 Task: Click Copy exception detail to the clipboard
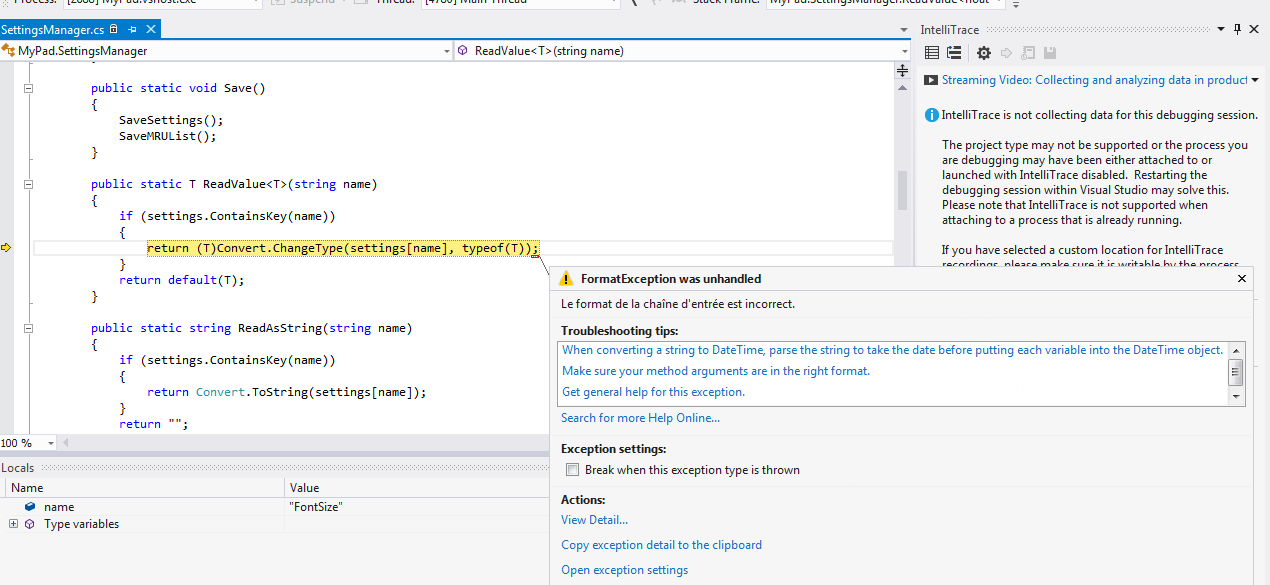661,545
